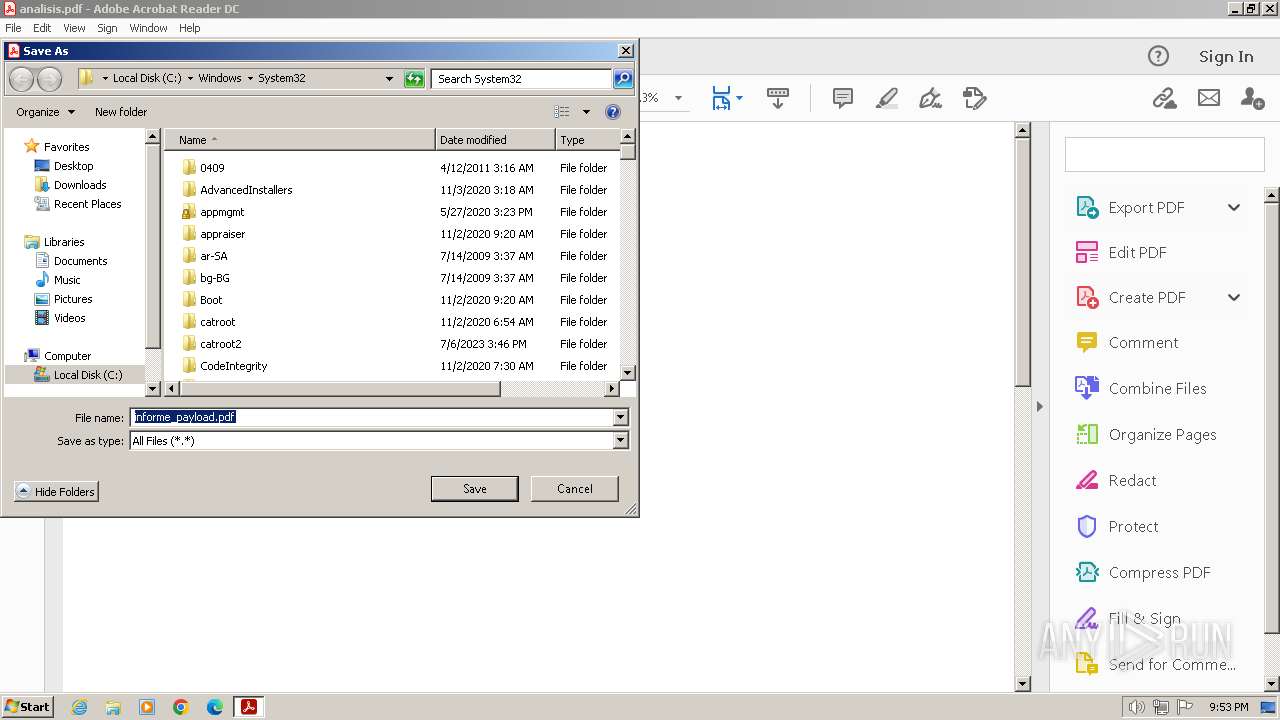
Task: Click the Hide Folders button
Action: [56, 491]
